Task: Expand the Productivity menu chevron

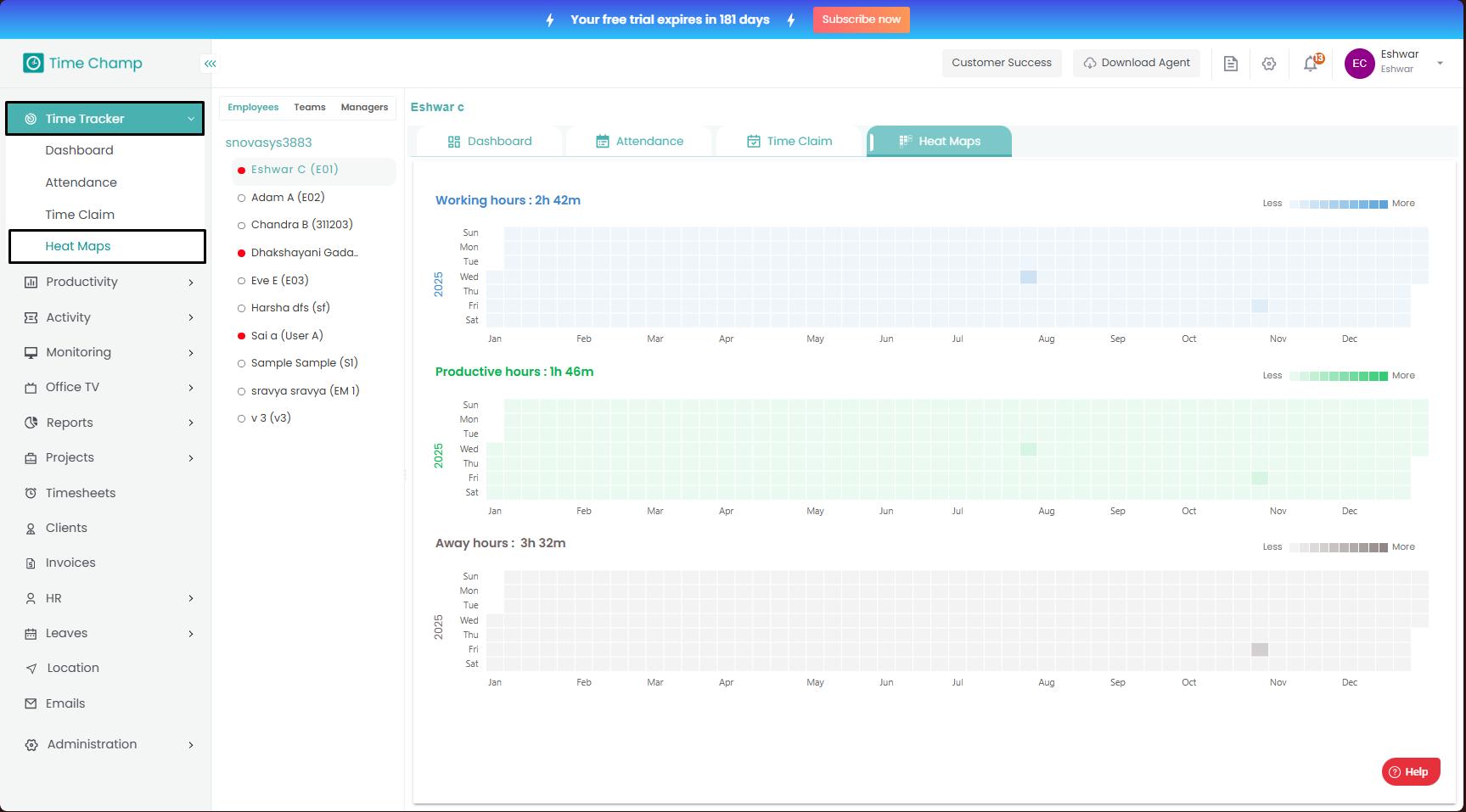Action: pos(191,283)
